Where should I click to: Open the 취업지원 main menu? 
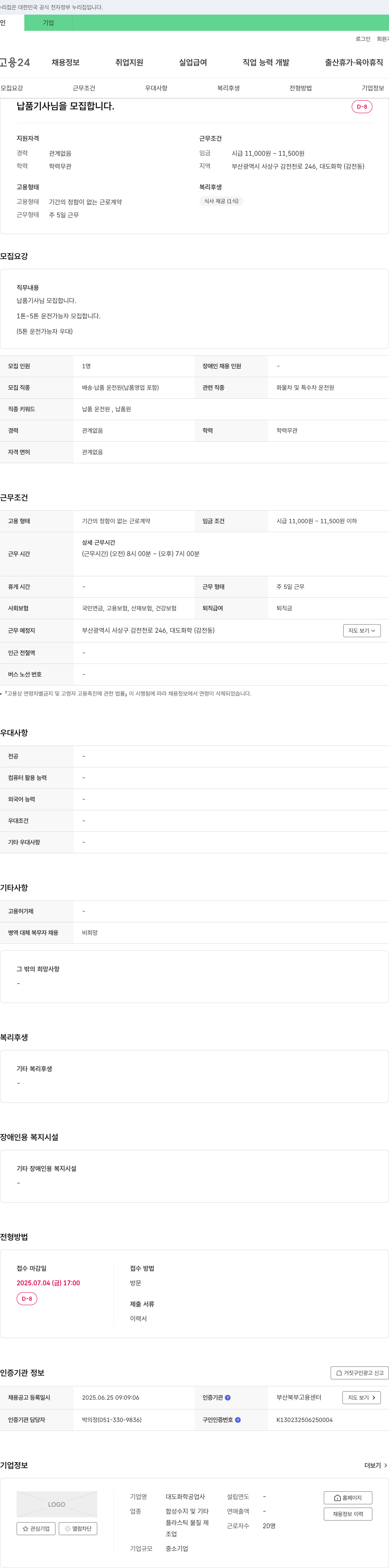(x=129, y=62)
